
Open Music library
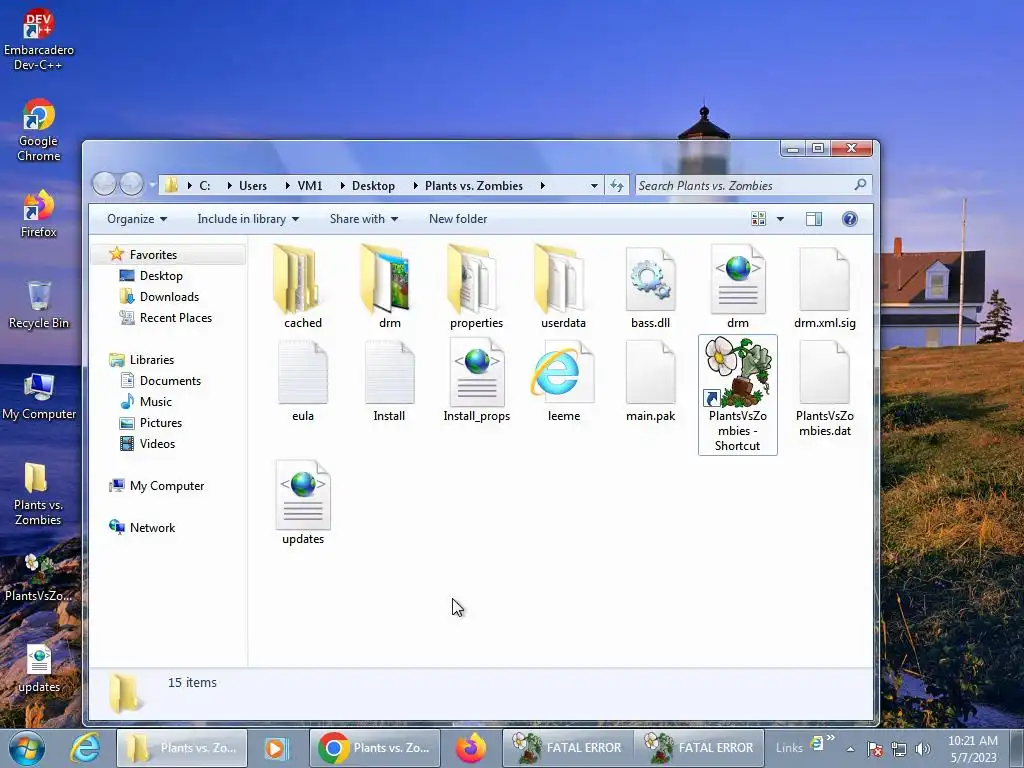[155, 402]
